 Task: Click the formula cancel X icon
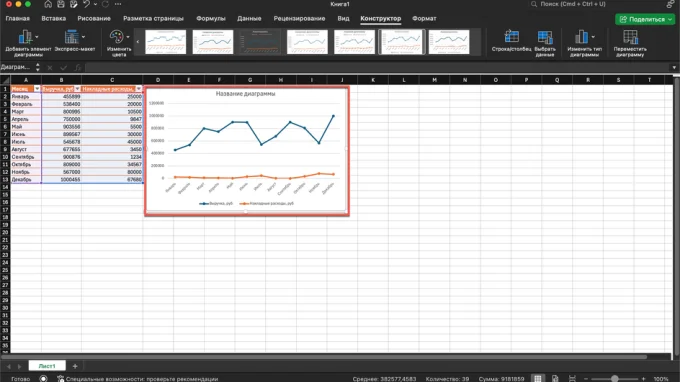click(50, 68)
